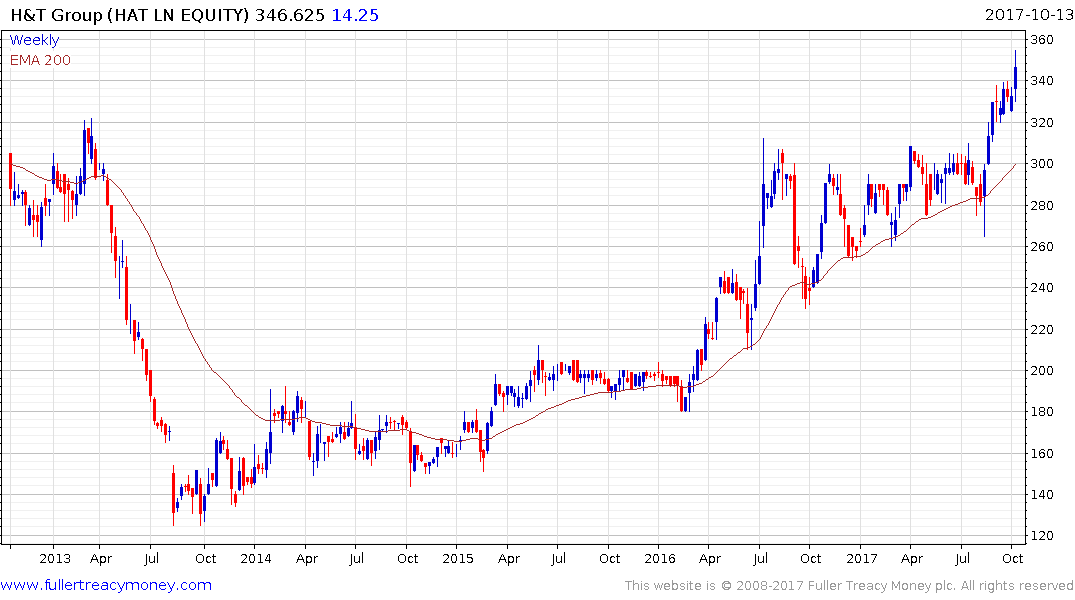
Task: Click the 2017-10-13 date label
Action: [x=1028, y=15]
